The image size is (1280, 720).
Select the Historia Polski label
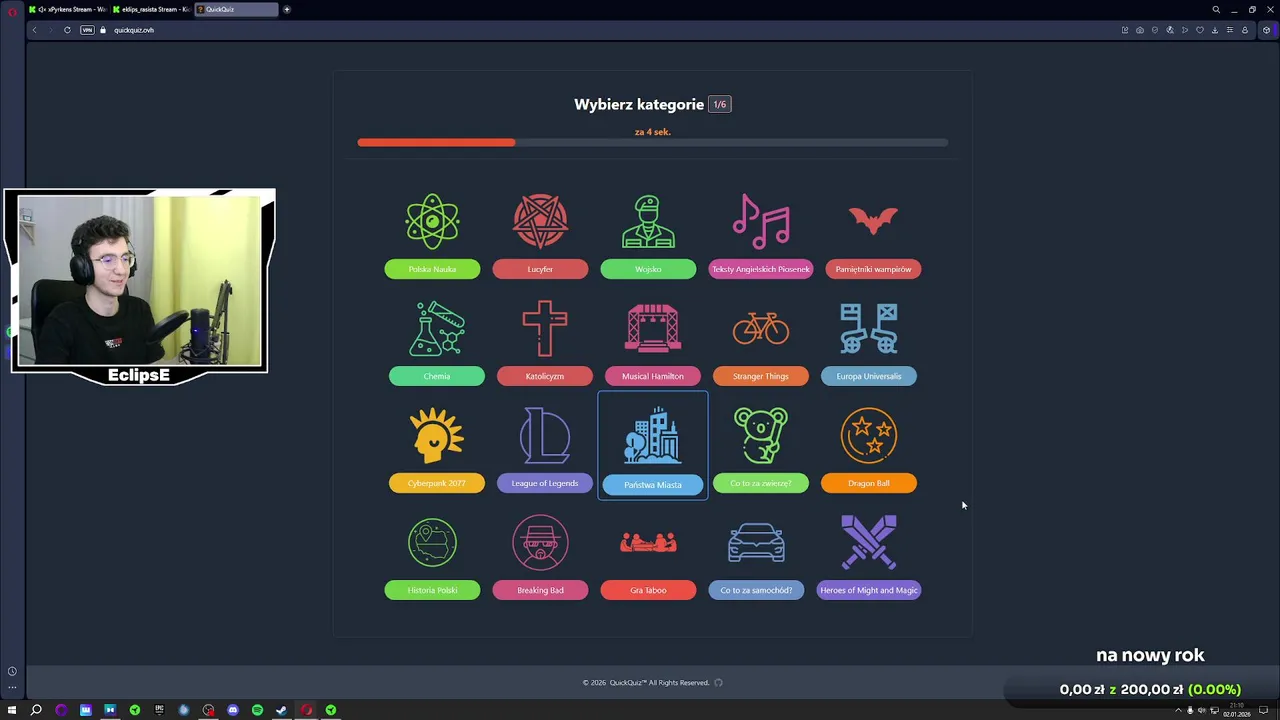432,590
